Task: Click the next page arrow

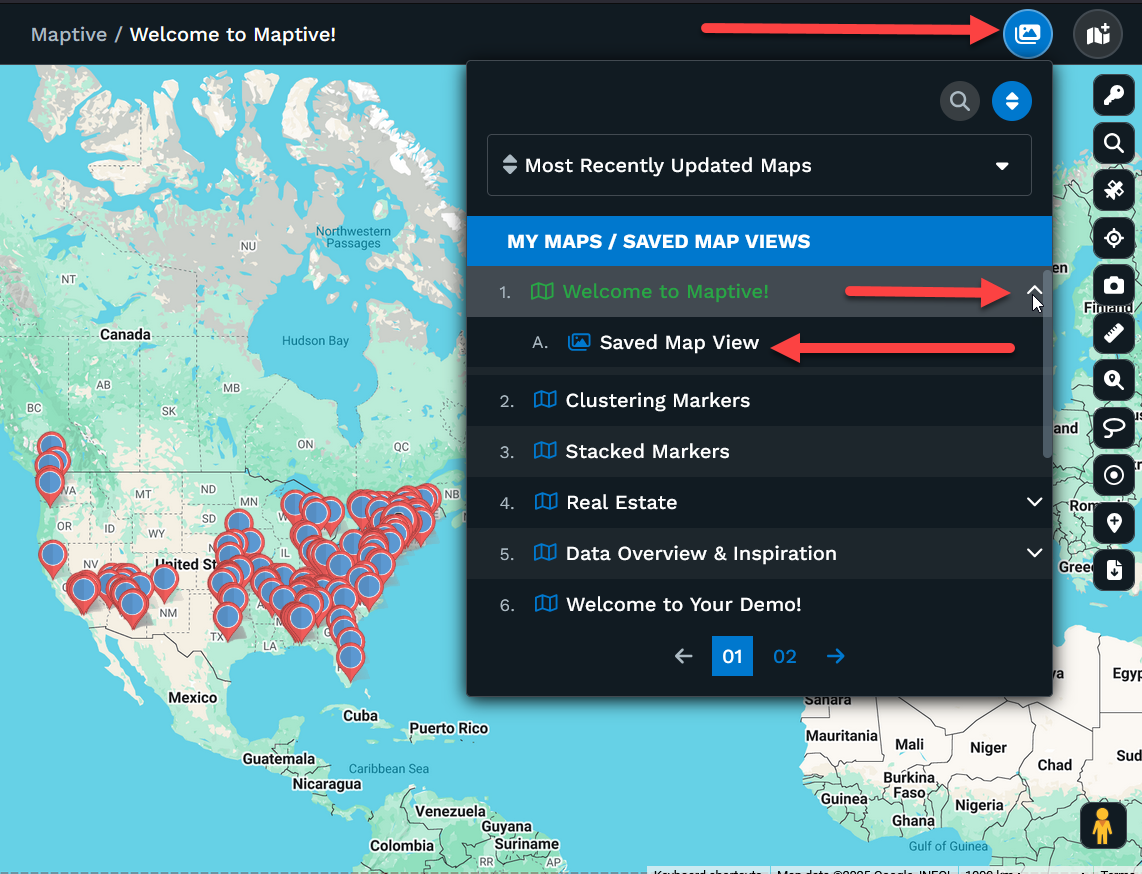Action: coord(835,656)
